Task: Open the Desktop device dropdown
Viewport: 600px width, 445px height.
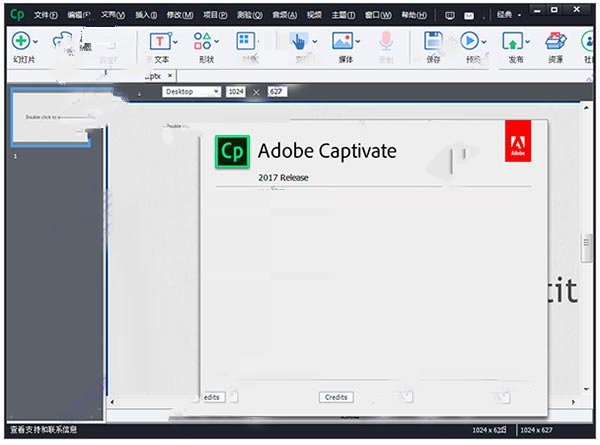Action: pyautogui.click(x=191, y=92)
